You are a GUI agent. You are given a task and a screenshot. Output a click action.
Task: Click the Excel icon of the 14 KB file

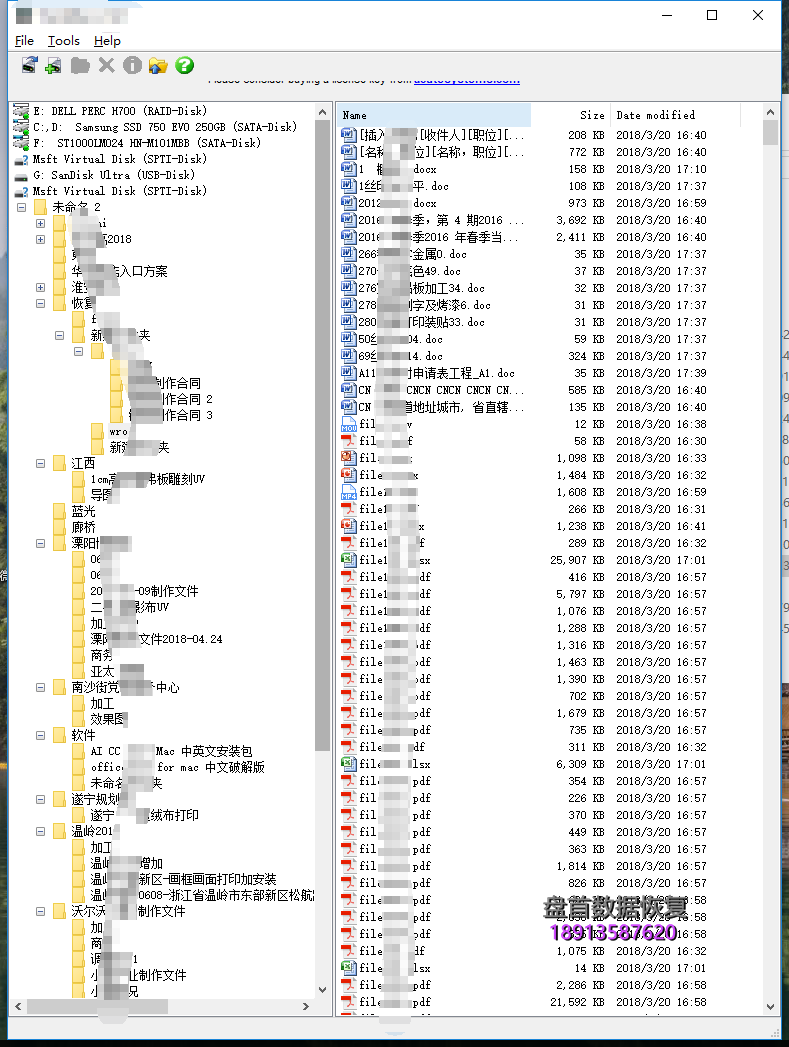tap(348, 968)
